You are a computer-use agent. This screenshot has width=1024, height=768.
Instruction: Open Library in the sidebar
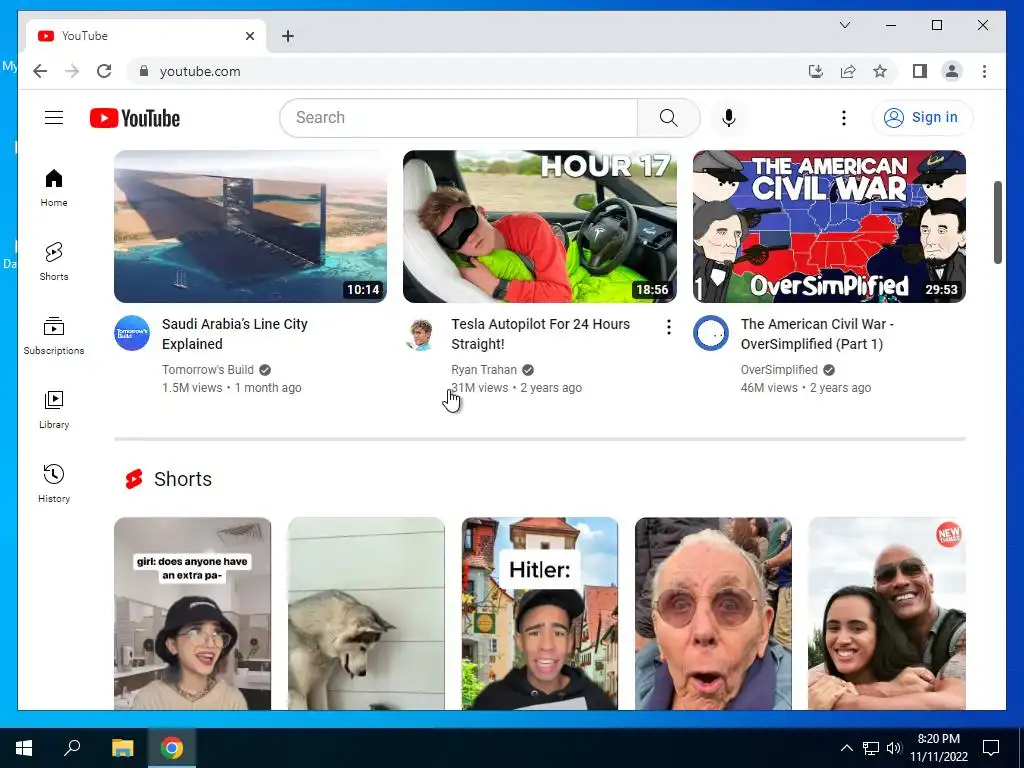(x=54, y=409)
